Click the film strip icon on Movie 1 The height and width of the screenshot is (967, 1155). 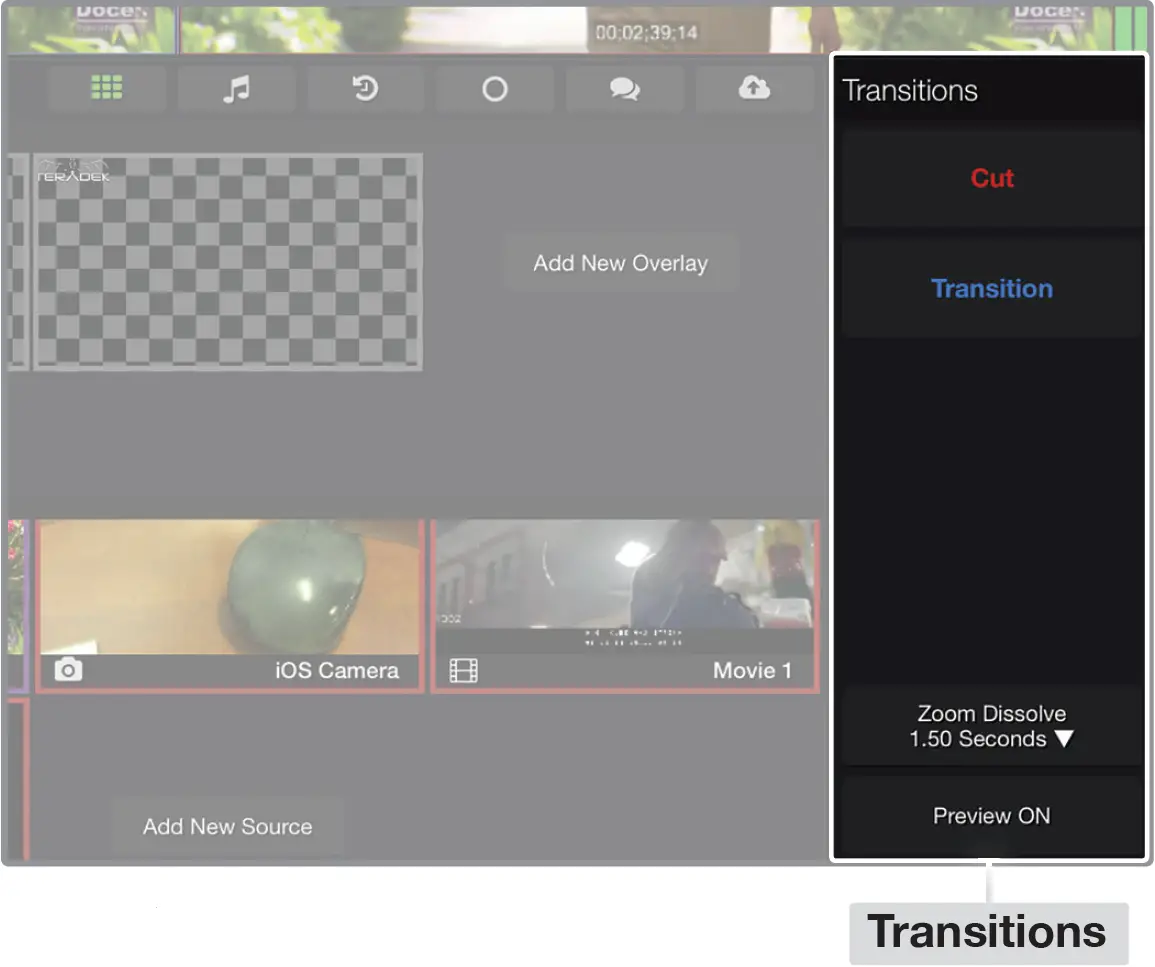[x=463, y=670]
